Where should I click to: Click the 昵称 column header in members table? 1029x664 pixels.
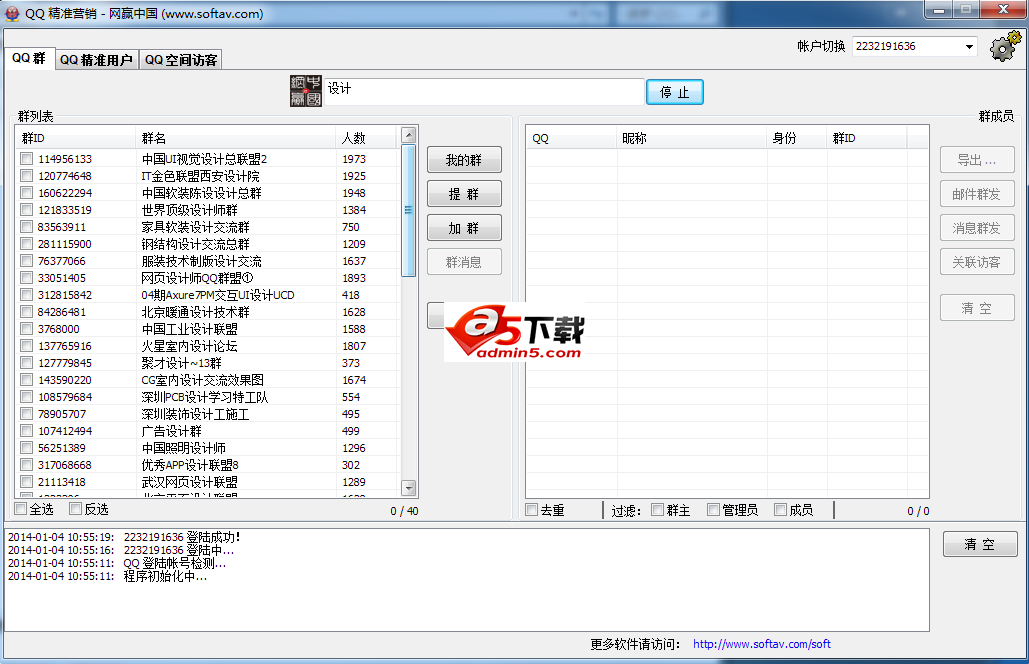tap(692, 138)
